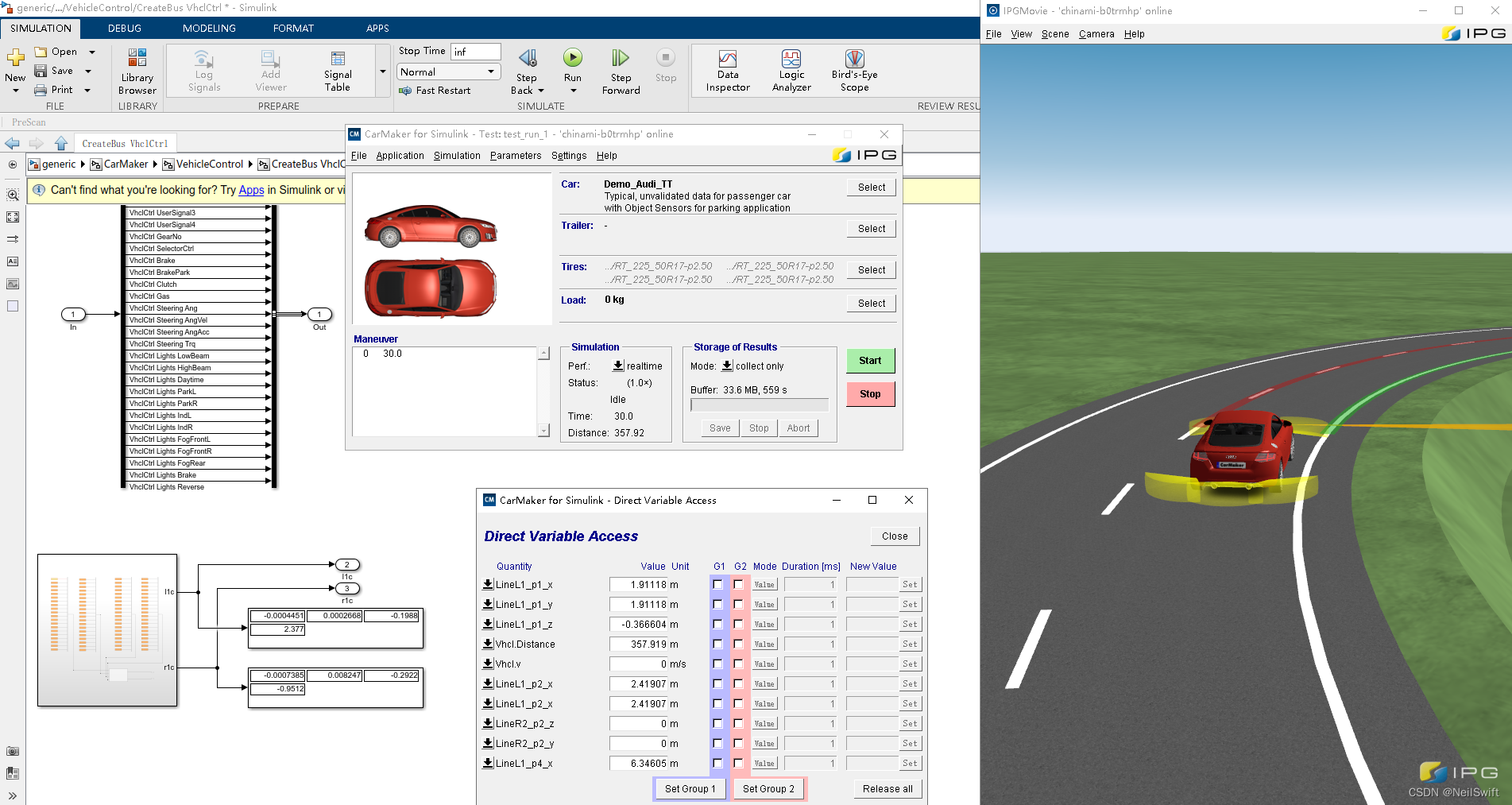Follow the Apps link in the banner
Viewport: 1512px width, 805px height.
pyautogui.click(x=251, y=190)
